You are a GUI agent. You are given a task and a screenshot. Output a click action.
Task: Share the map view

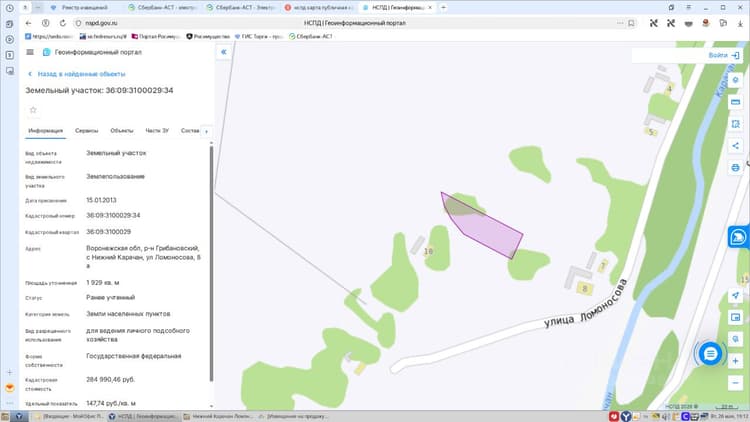735,145
